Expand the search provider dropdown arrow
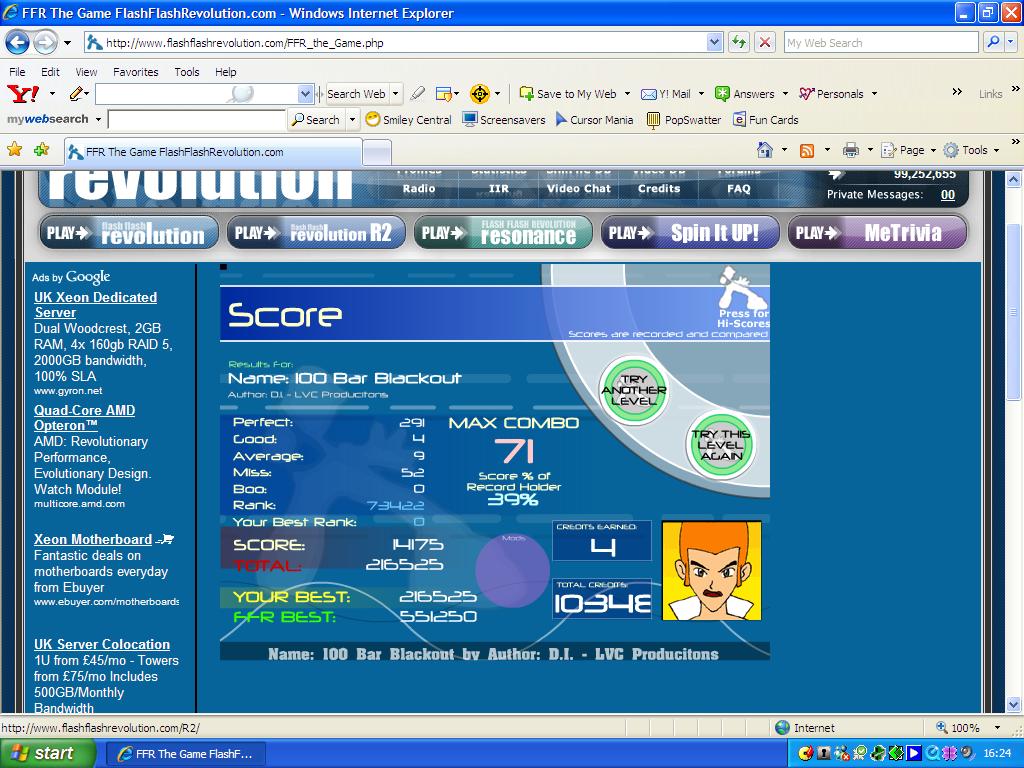Image resolution: width=1024 pixels, height=768 pixels. pos(1011,42)
